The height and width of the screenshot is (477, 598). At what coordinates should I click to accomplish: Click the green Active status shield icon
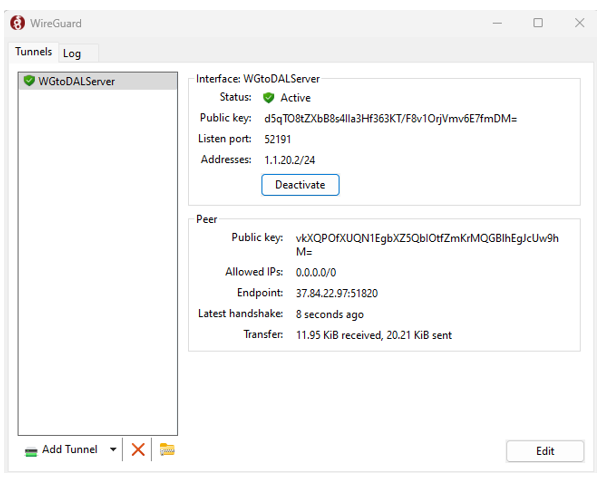[268, 98]
